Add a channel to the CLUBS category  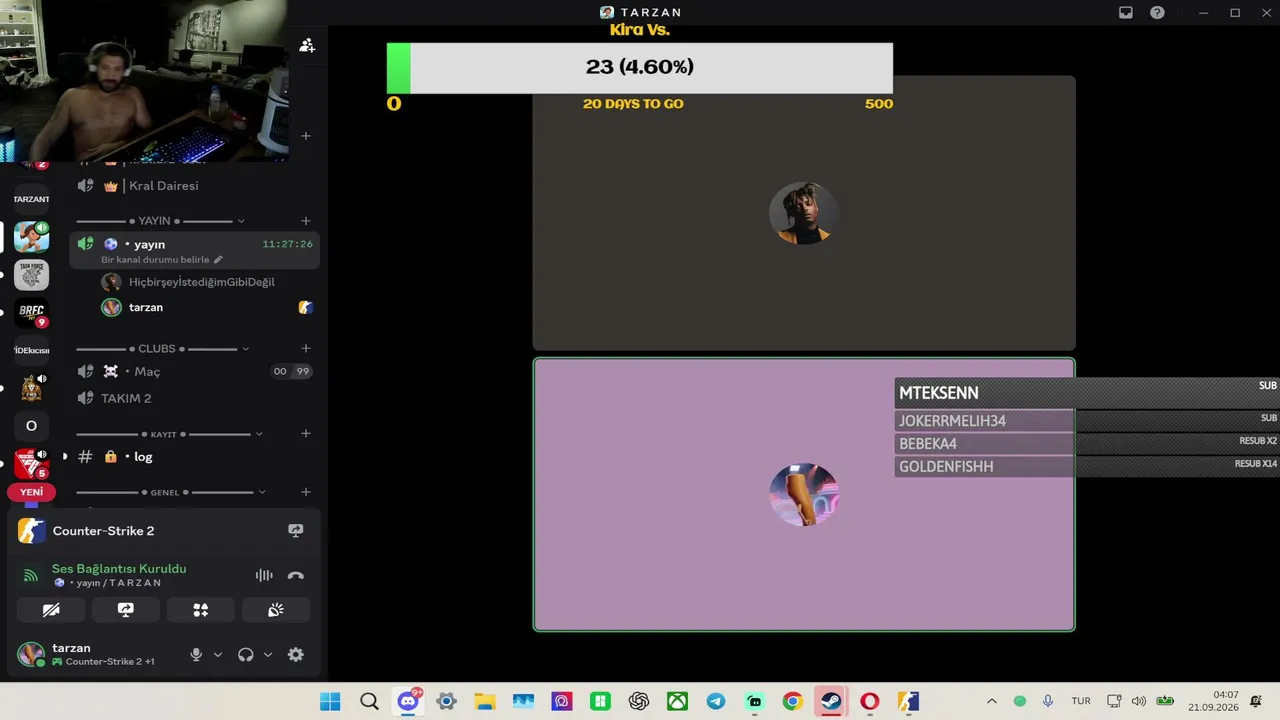tap(306, 349)
